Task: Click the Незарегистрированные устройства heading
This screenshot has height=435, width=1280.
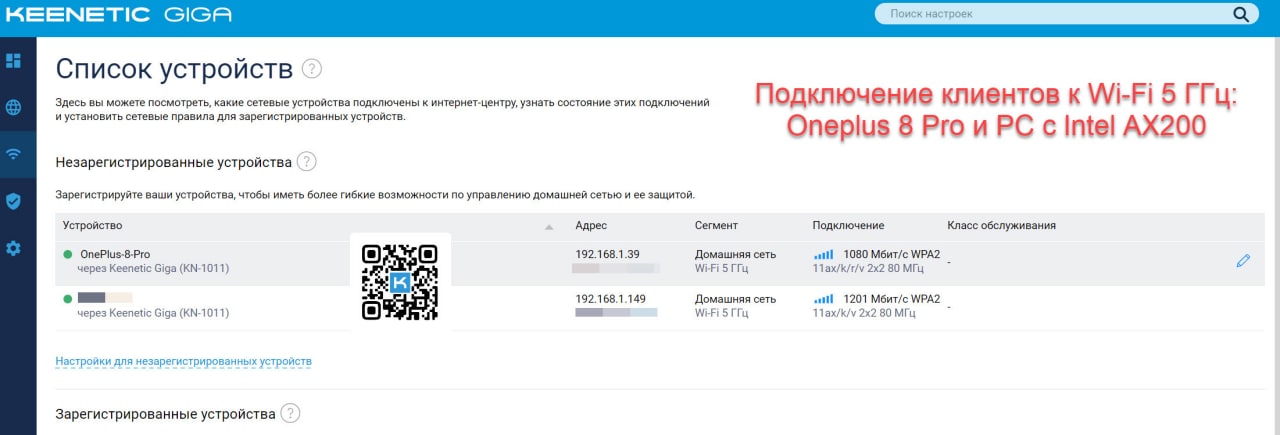Action: (x=173, y=162)
